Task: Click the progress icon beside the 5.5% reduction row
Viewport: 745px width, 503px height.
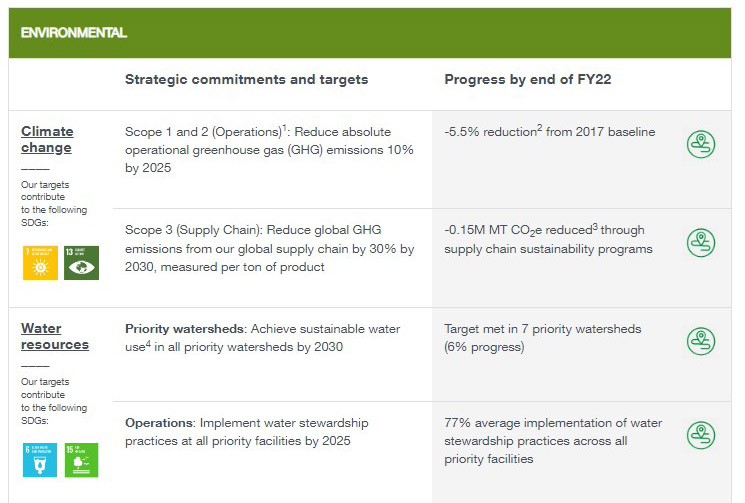Action: pyautogui.click(x=700, y=144)
